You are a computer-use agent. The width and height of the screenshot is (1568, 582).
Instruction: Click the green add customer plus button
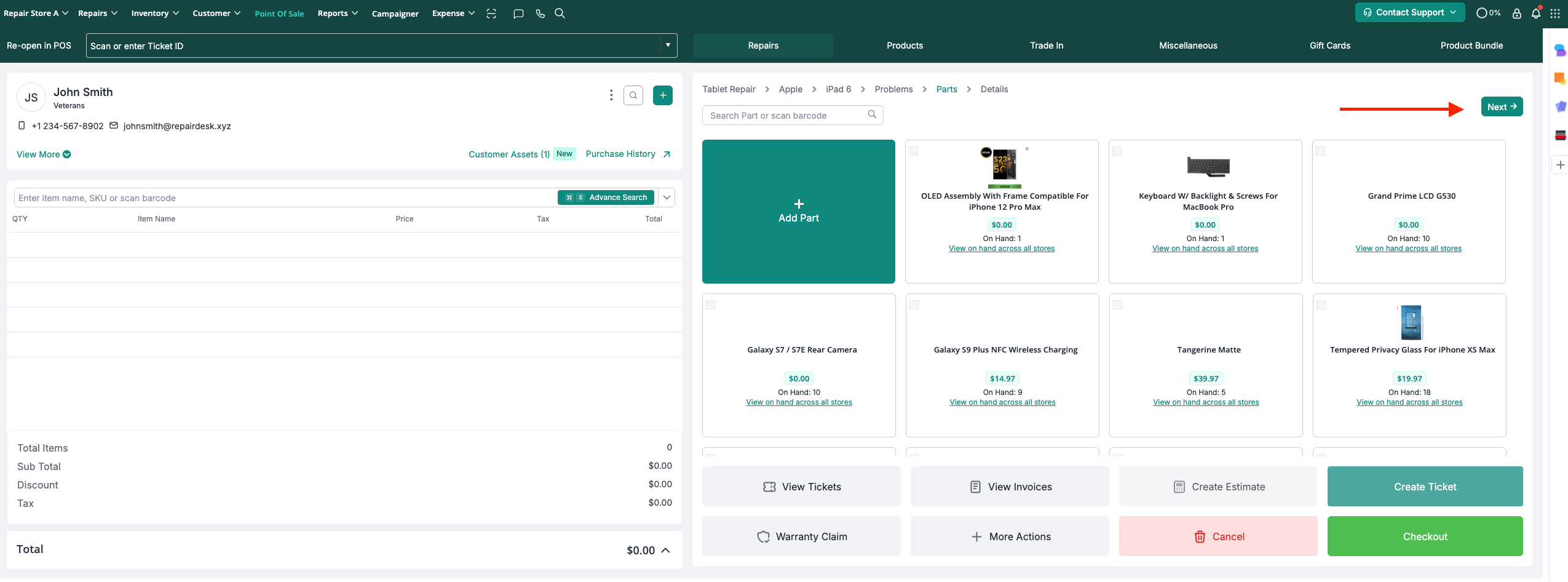662,95
